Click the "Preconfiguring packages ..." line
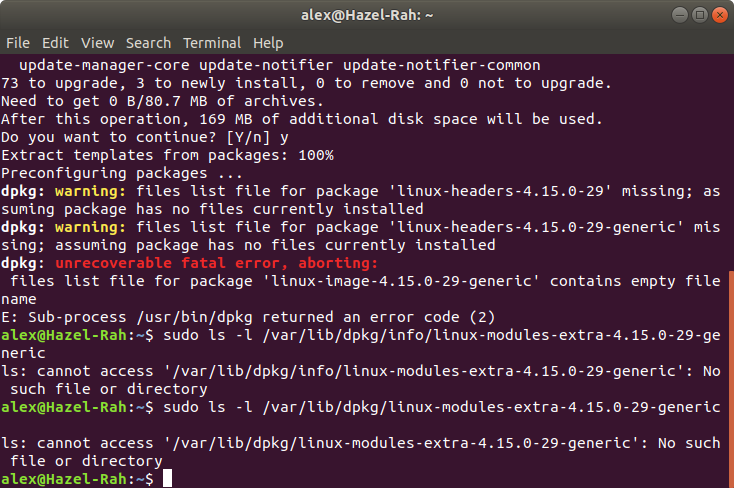The height and width of the screenshot is (488, 734). [116, 173]
